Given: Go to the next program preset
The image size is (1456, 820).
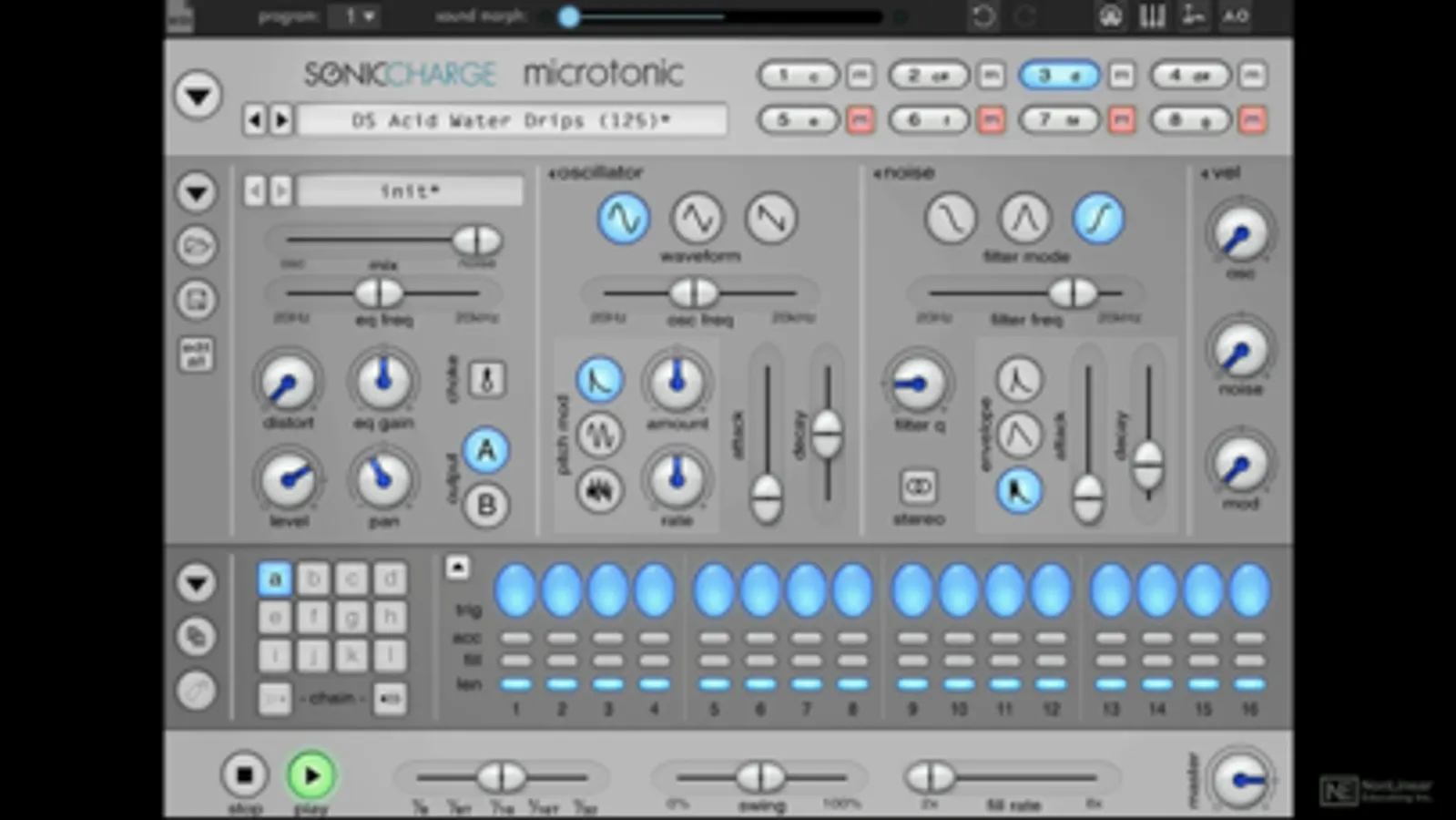Looking at the screenshot, I should coord(281,120).
